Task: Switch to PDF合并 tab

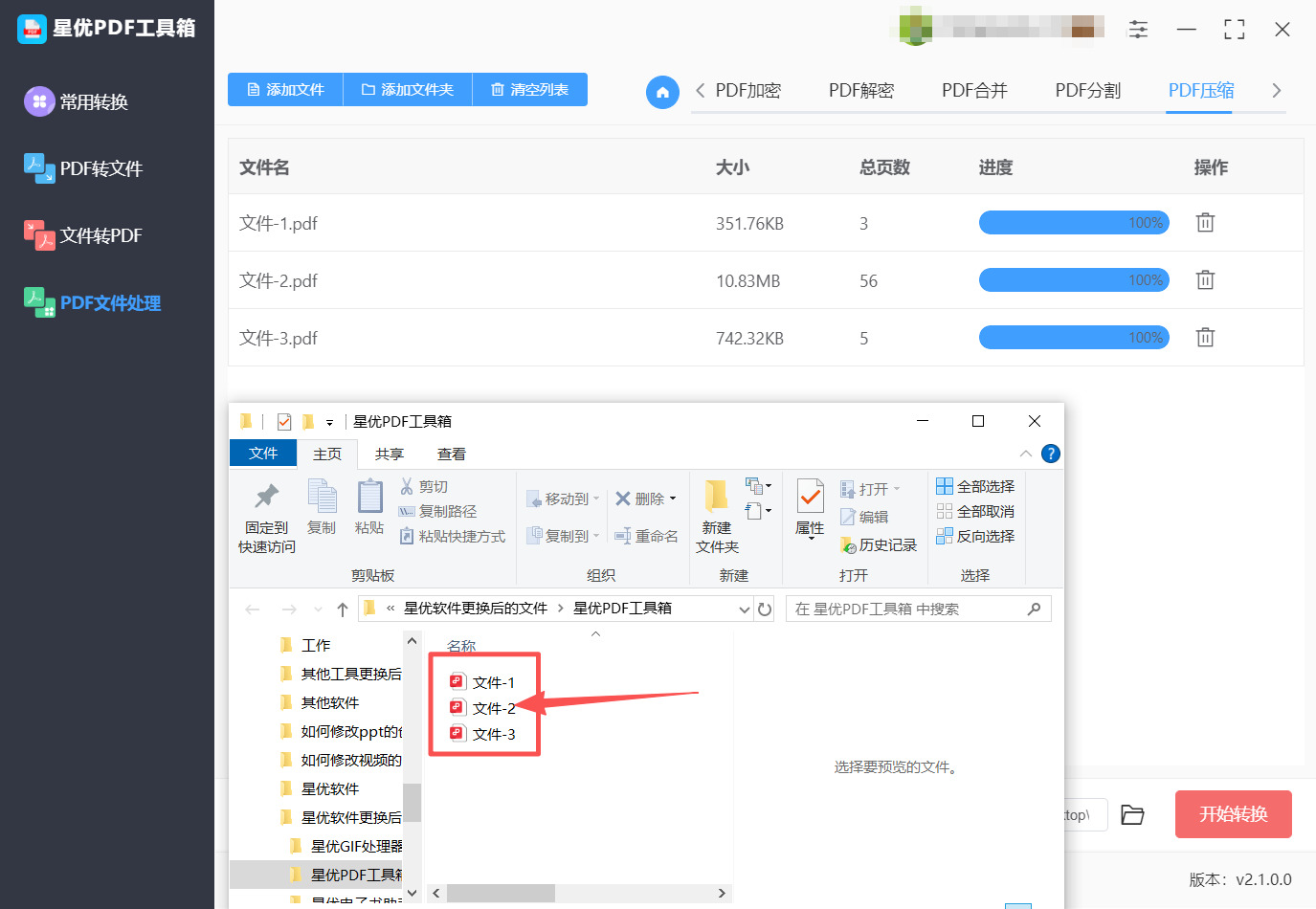Action: (x=974, y=91)
